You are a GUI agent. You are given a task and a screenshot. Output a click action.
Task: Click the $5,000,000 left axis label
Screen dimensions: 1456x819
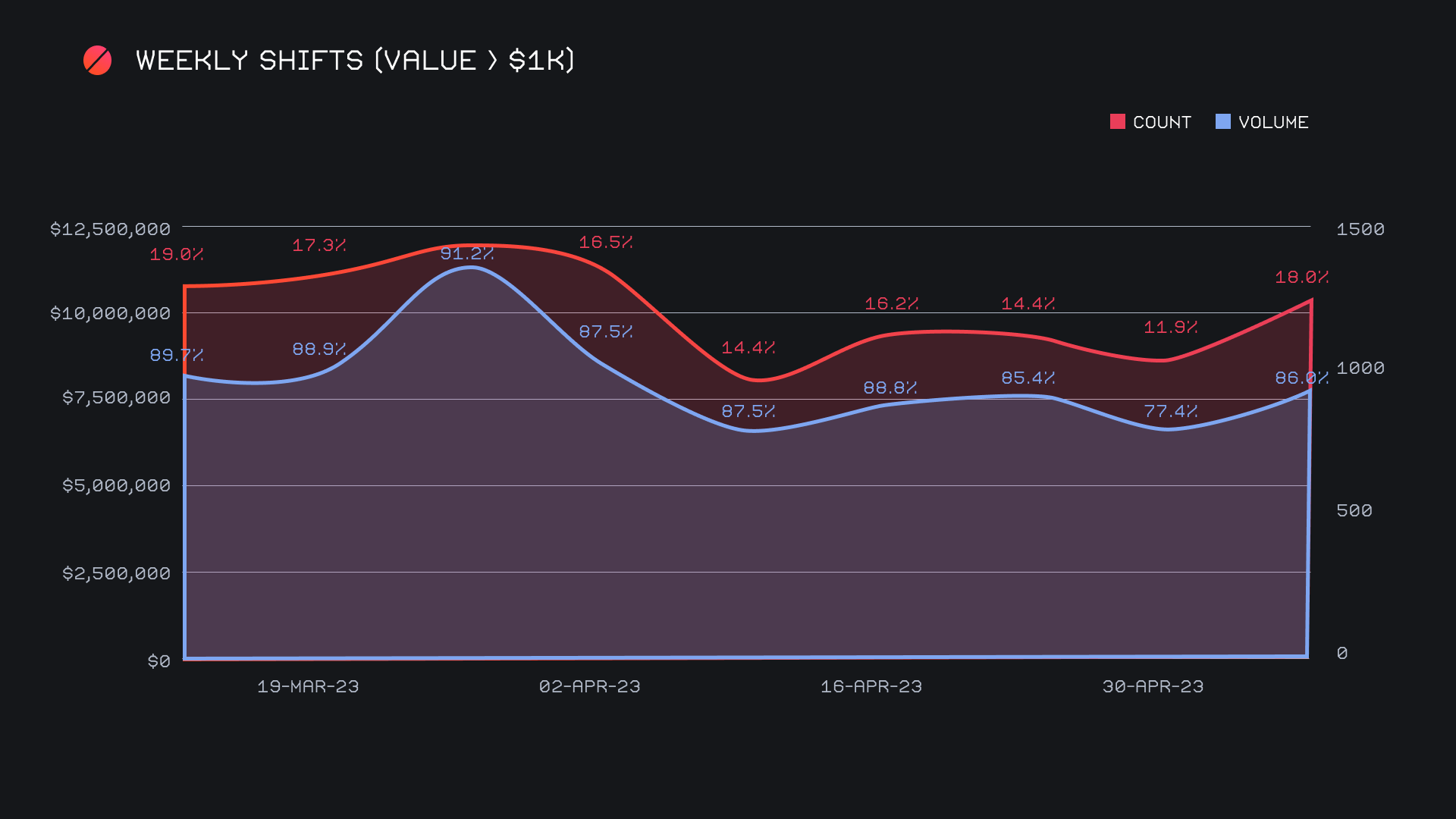116,485
